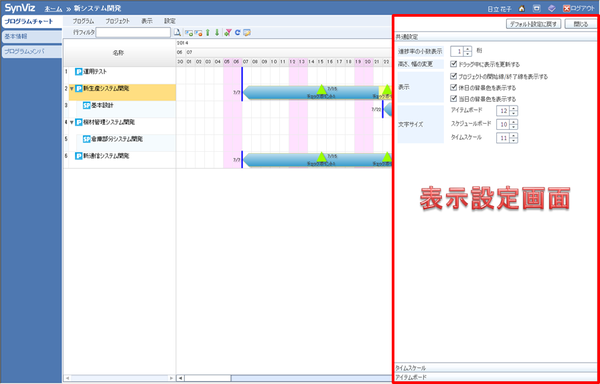
Task: Collapse the 機材管理システム開発 tree row
Action: 72,123
